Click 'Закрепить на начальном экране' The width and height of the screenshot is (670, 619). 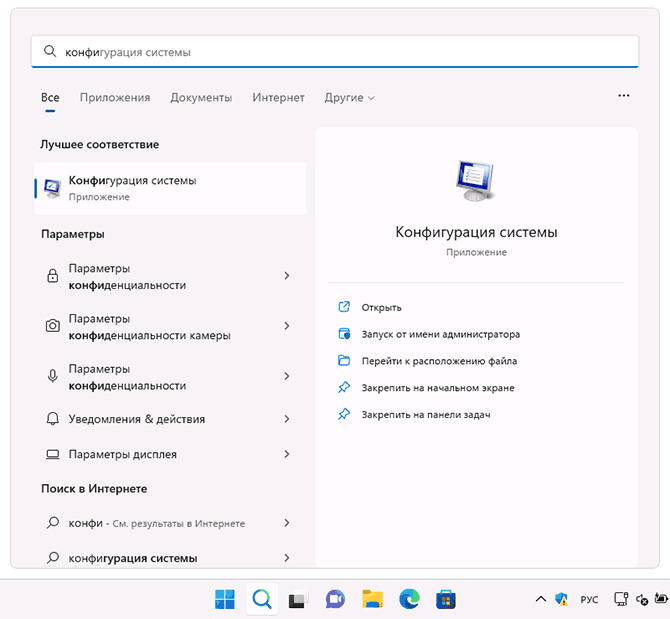click(438, 388)
